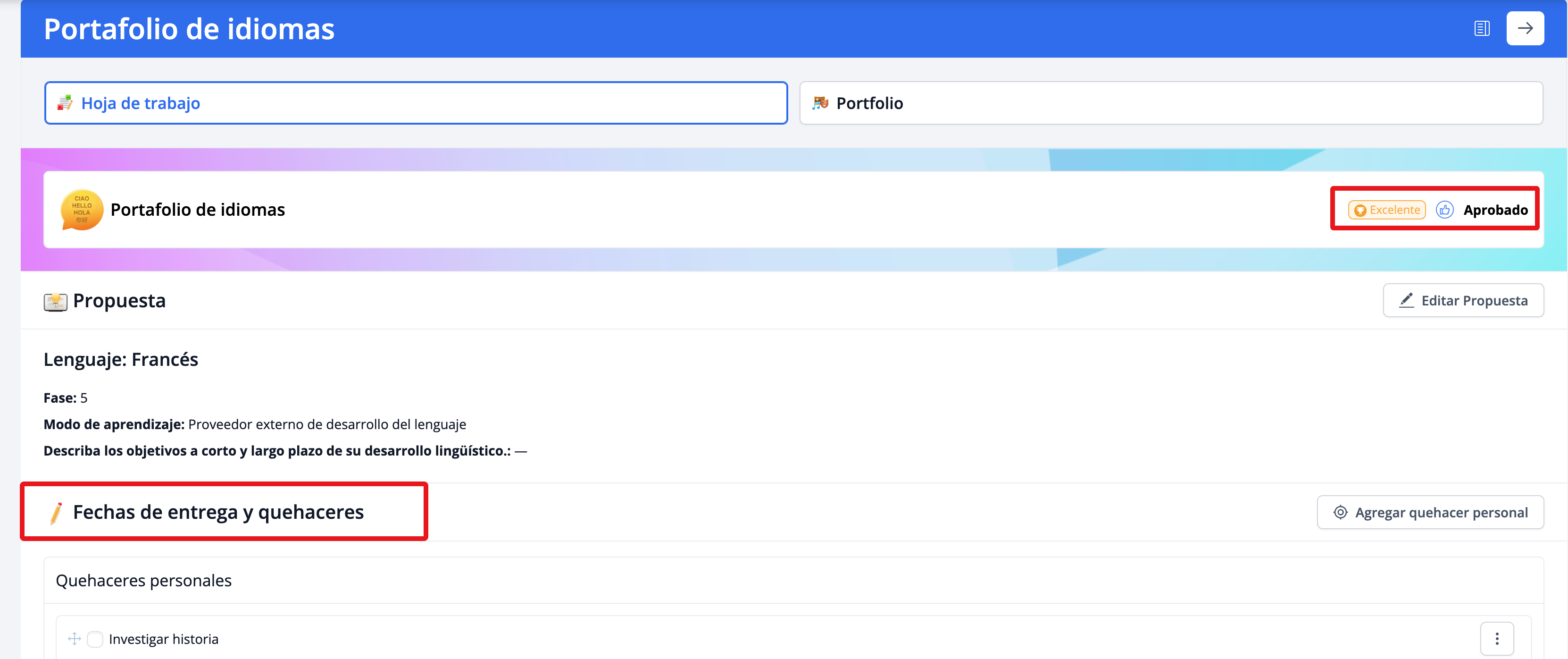The height and width of the screenshot is (659, 1568).
Task: Open the notes panel icon in header
Action: pos(1482,28)
